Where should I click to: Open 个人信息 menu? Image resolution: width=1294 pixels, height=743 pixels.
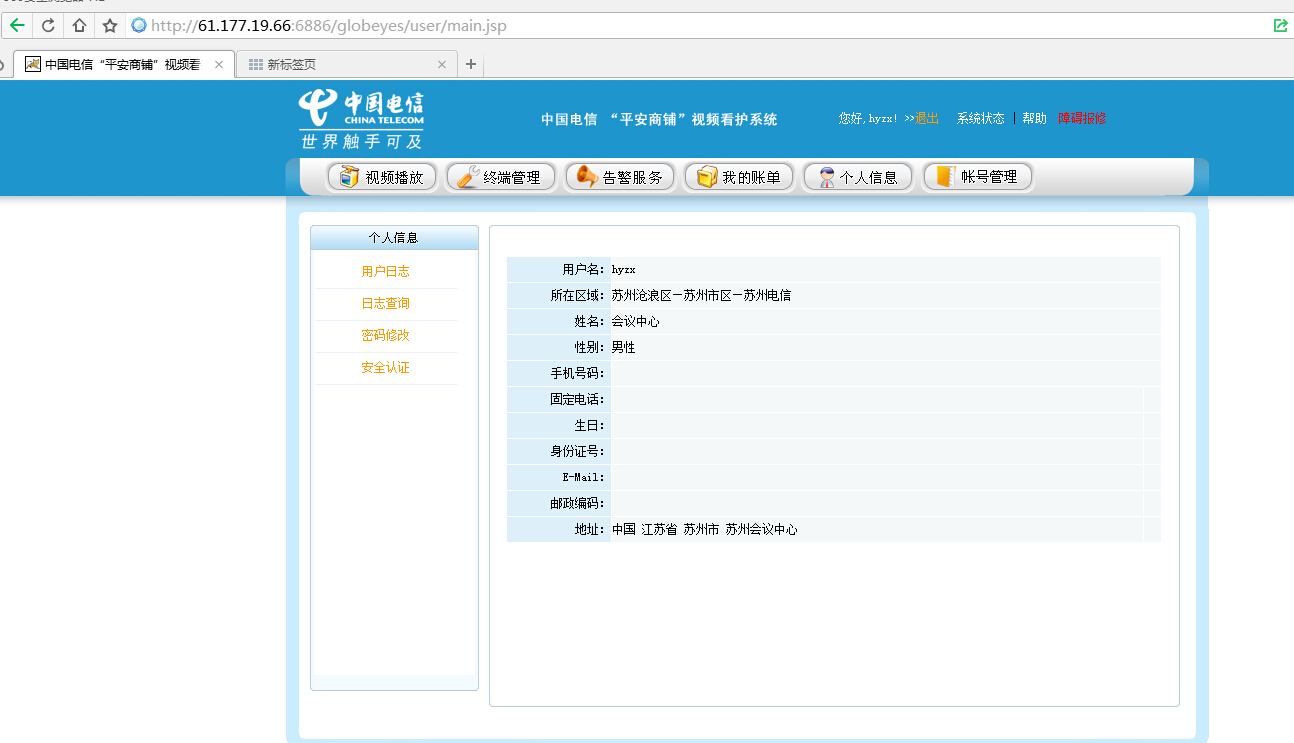click(858, 177)
